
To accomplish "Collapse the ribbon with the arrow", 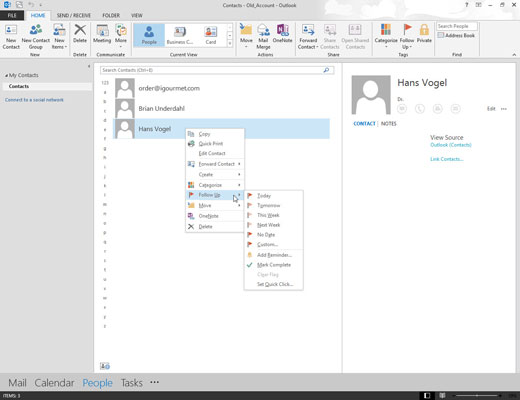I will [514, 55].
